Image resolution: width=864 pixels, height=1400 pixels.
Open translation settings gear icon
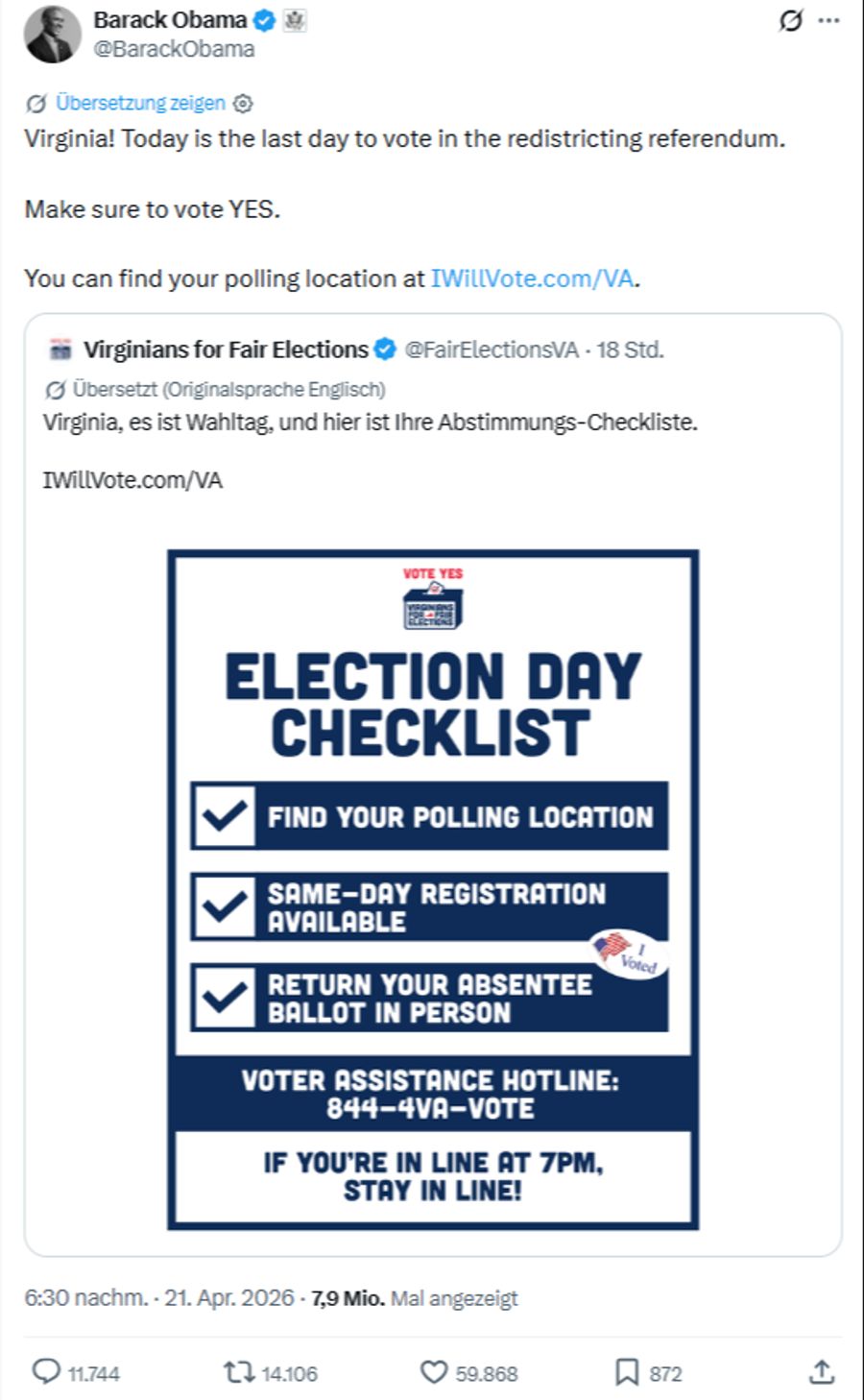coord(244,104)
